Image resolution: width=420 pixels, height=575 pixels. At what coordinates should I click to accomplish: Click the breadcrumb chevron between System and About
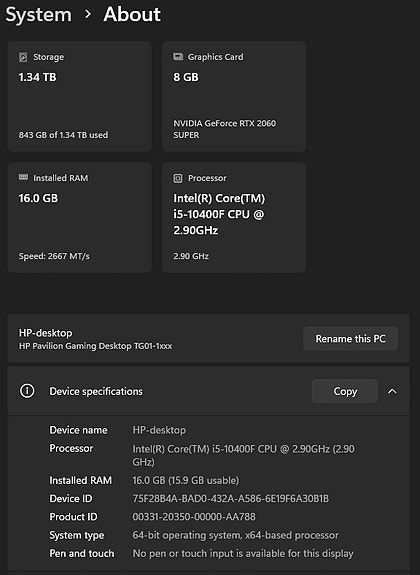pyautogui.click(x=88, y=14)
